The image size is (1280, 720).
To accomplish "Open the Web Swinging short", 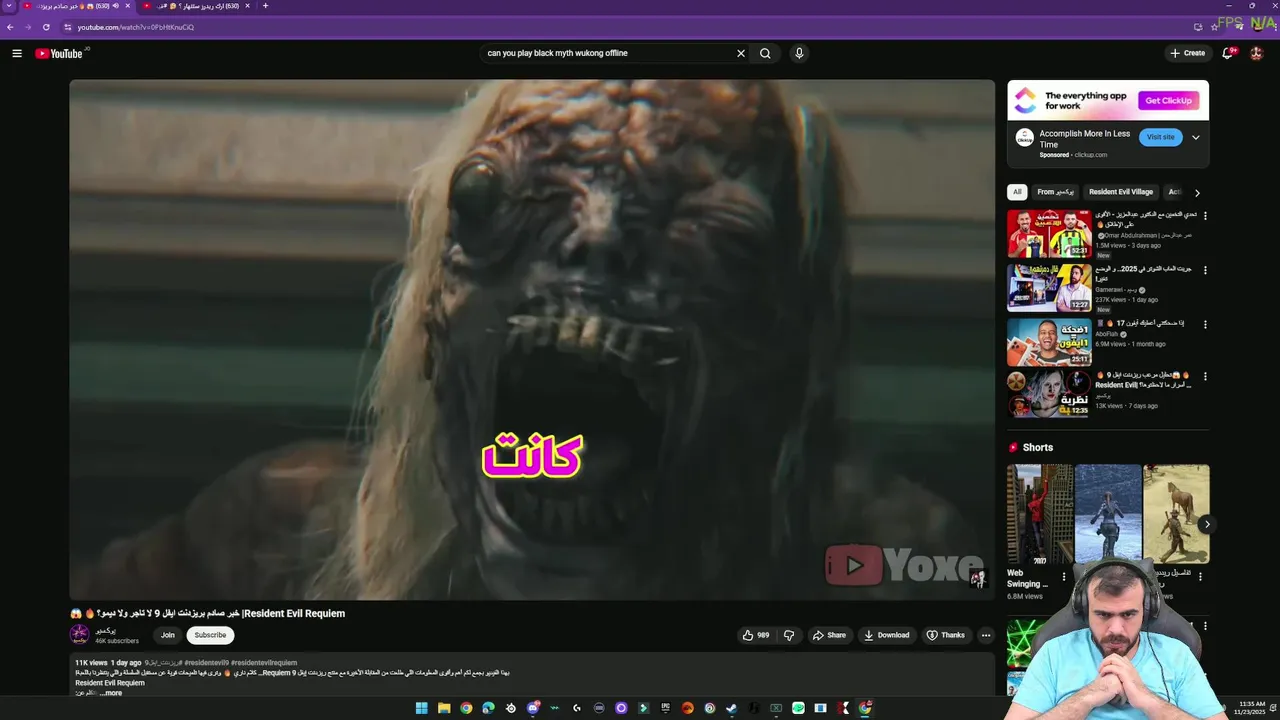I will click(x=1040, y=514).
